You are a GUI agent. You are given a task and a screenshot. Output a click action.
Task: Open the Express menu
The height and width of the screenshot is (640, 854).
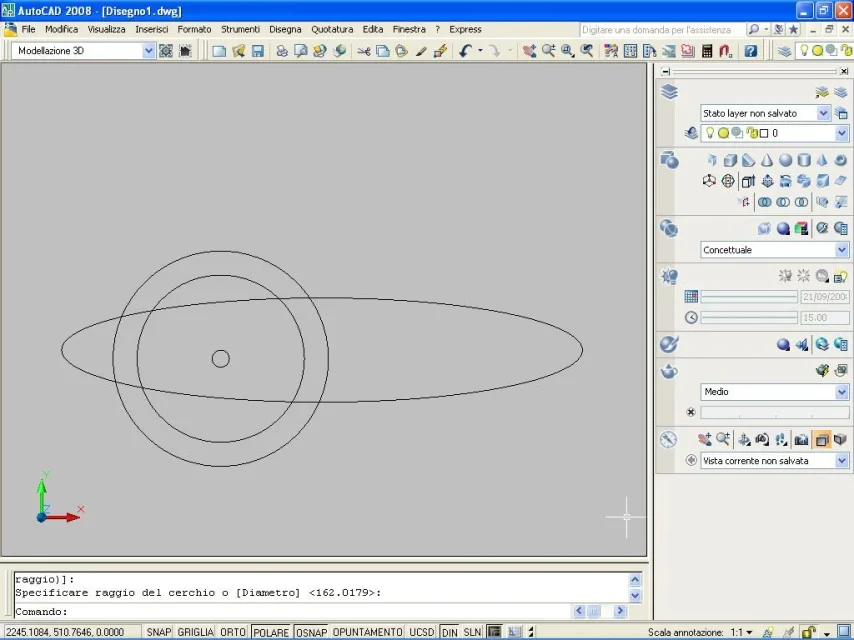465,29
